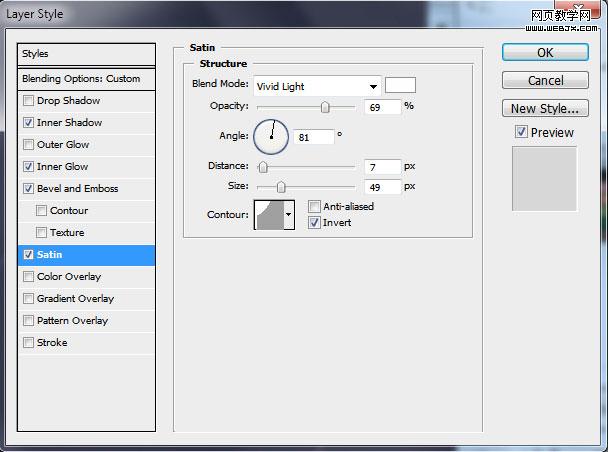
Task: Confirm with the OK button
Action: click(x=545, y=52)
